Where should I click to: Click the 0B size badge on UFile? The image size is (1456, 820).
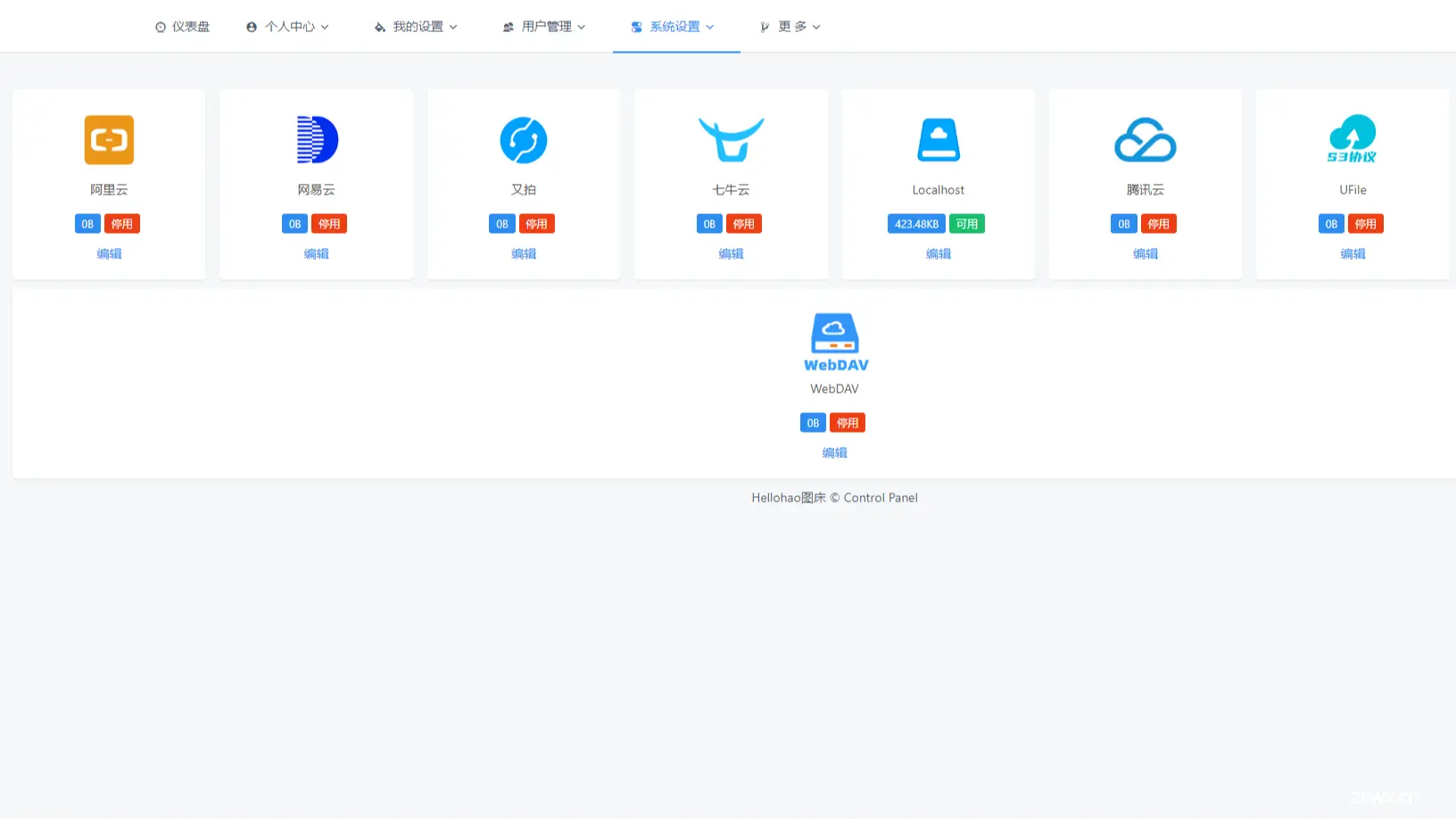pos(1331,224)
